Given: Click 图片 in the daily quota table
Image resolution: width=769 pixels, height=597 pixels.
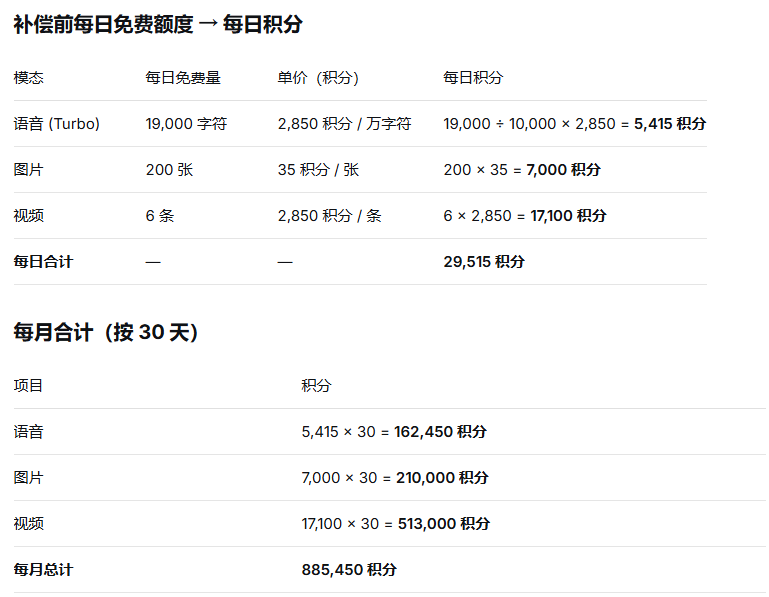Looking at the screenshot, I should 28,170.
